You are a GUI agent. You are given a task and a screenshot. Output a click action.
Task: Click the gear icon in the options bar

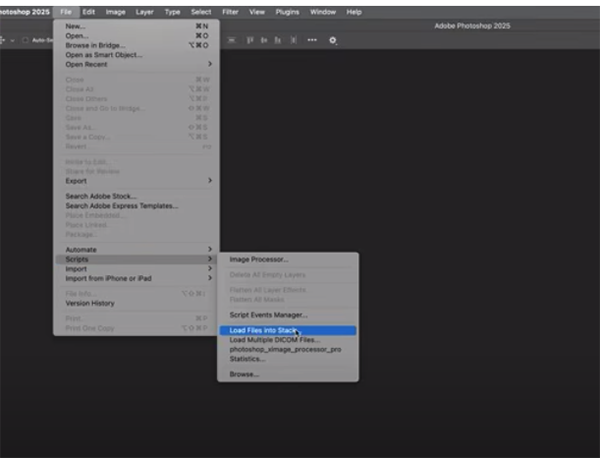333,40
